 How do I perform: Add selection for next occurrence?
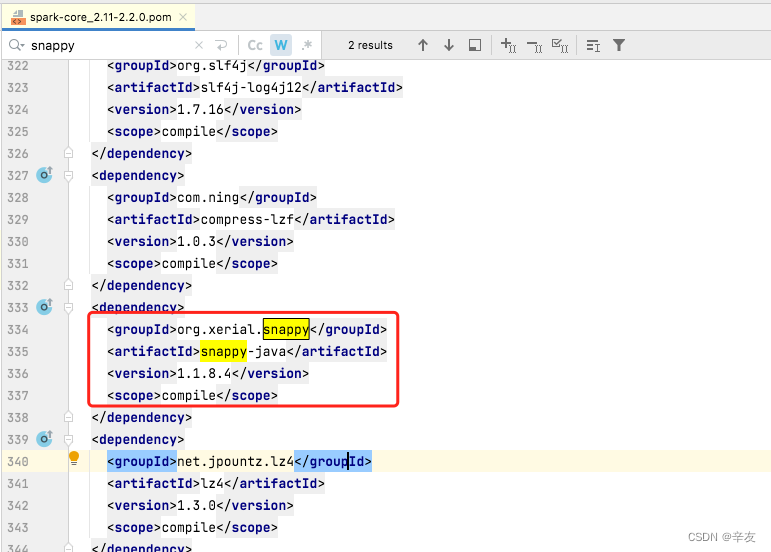508,45
